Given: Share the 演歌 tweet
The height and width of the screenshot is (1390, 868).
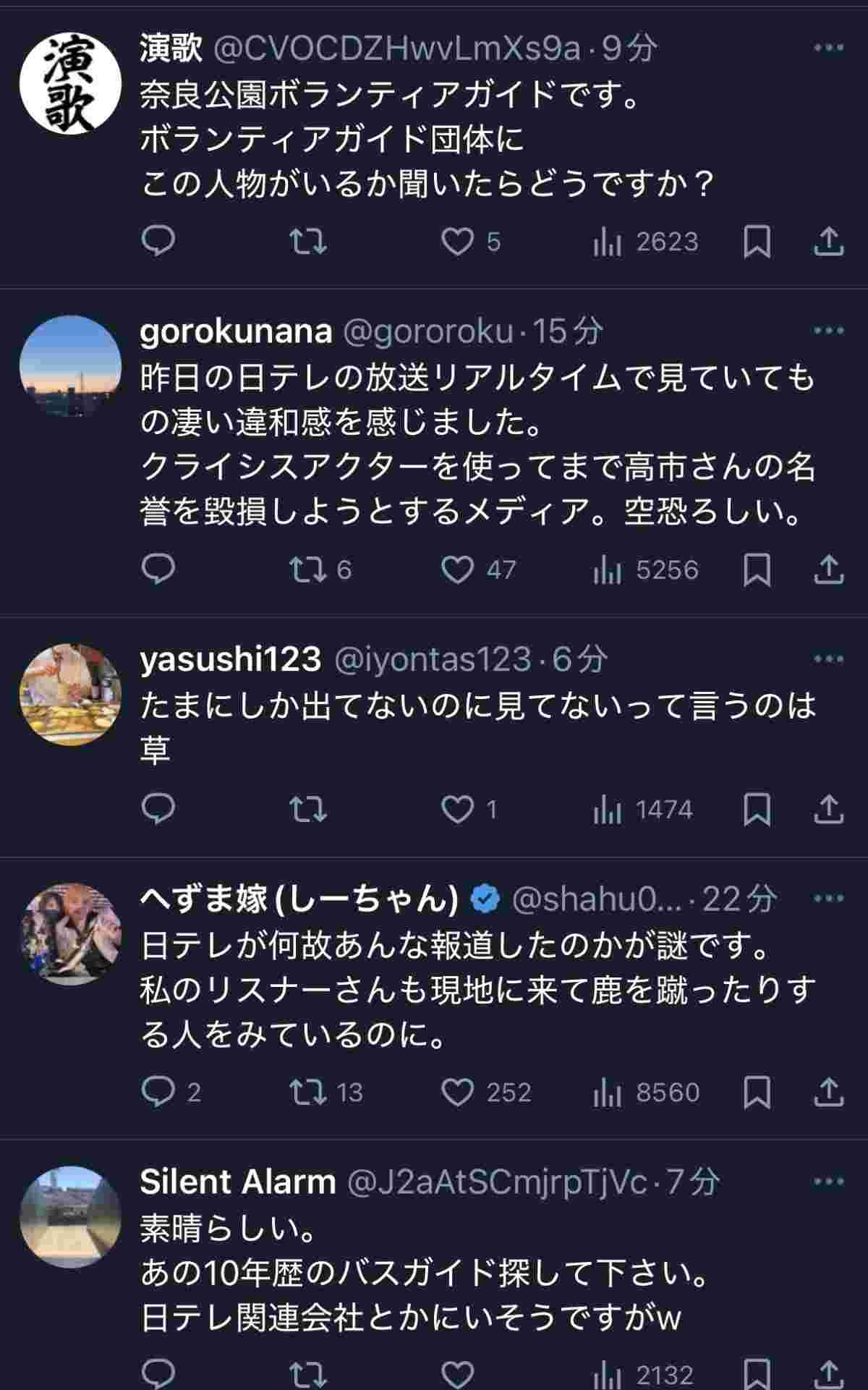Looking at the screenshot, I should point(828,242).
